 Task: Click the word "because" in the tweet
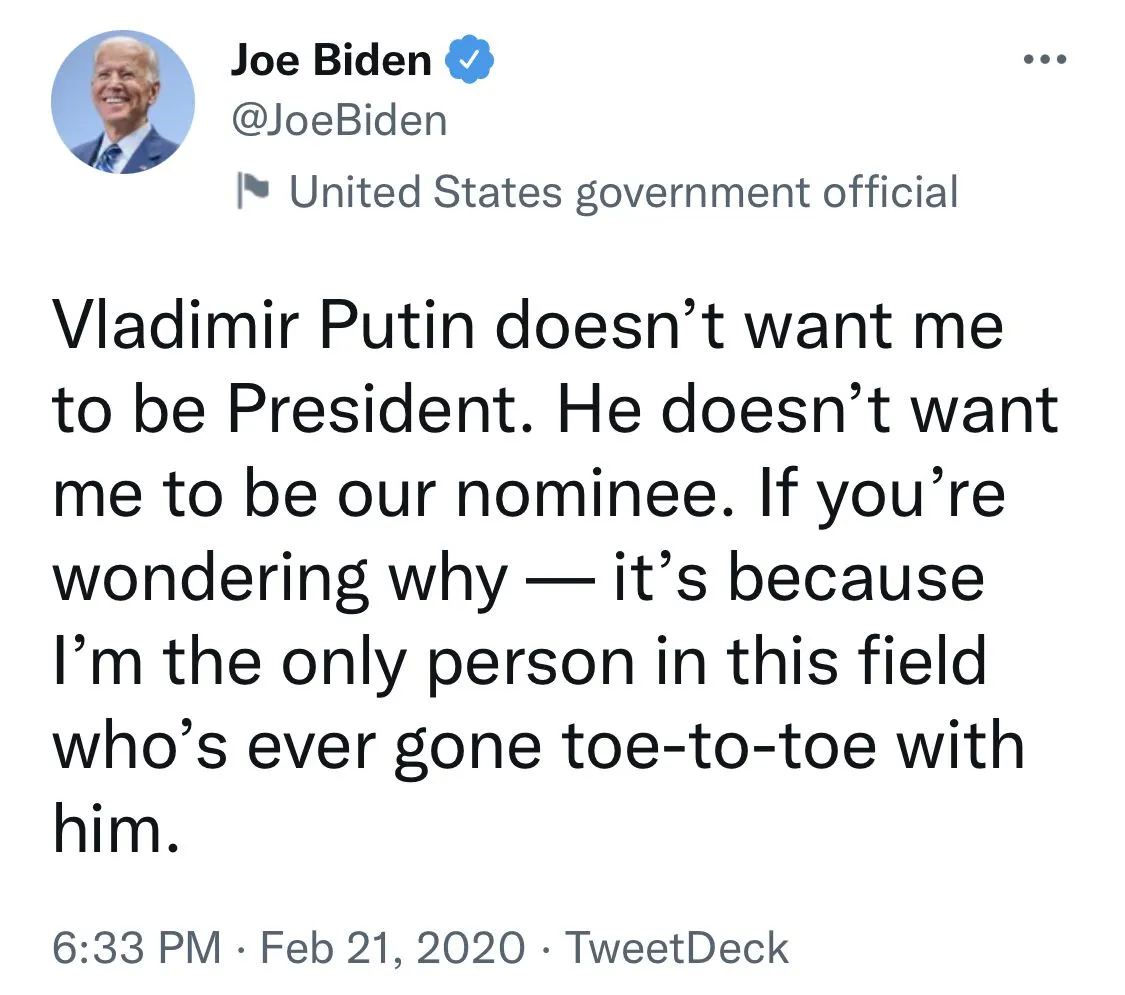[855, 579]
